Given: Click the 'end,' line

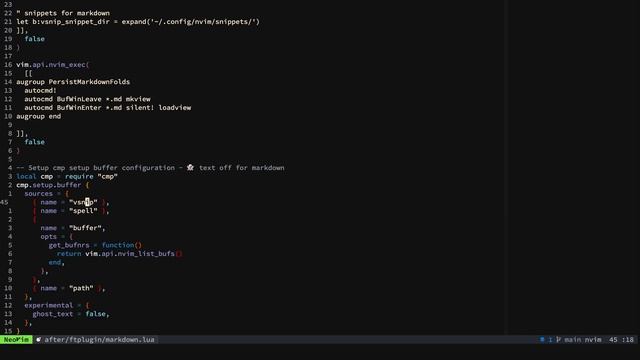Looking at the screenshot, I should [57, 262].
